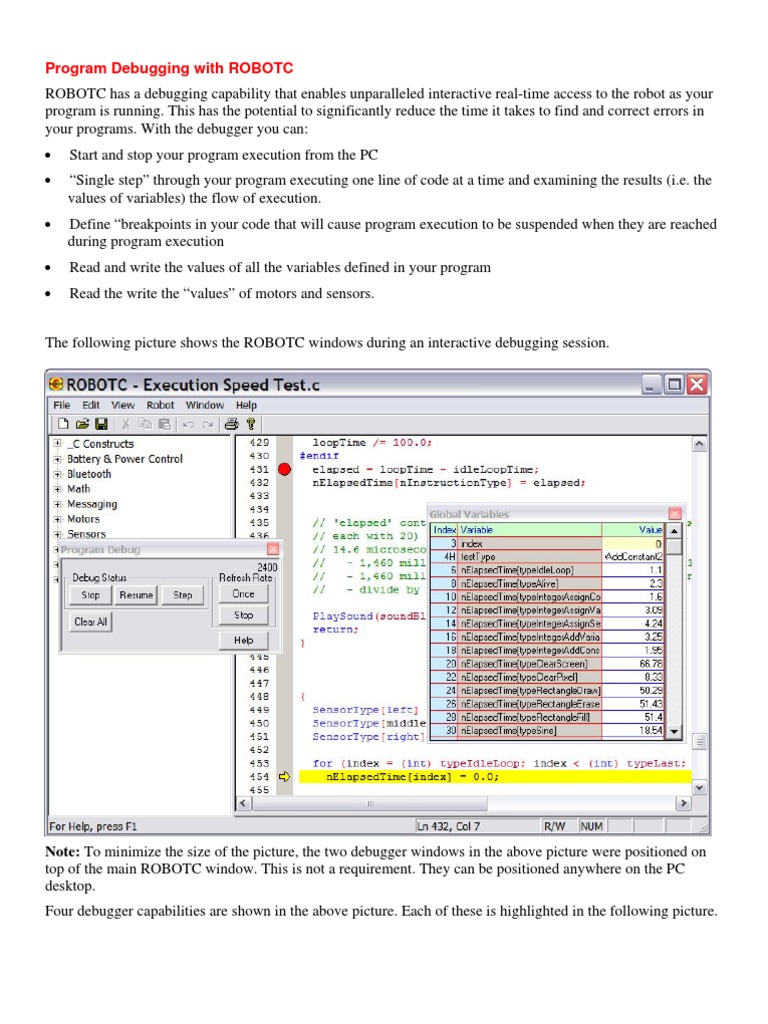
Task: Click the Help question mark toolbar icon
Action: [250, 424]
